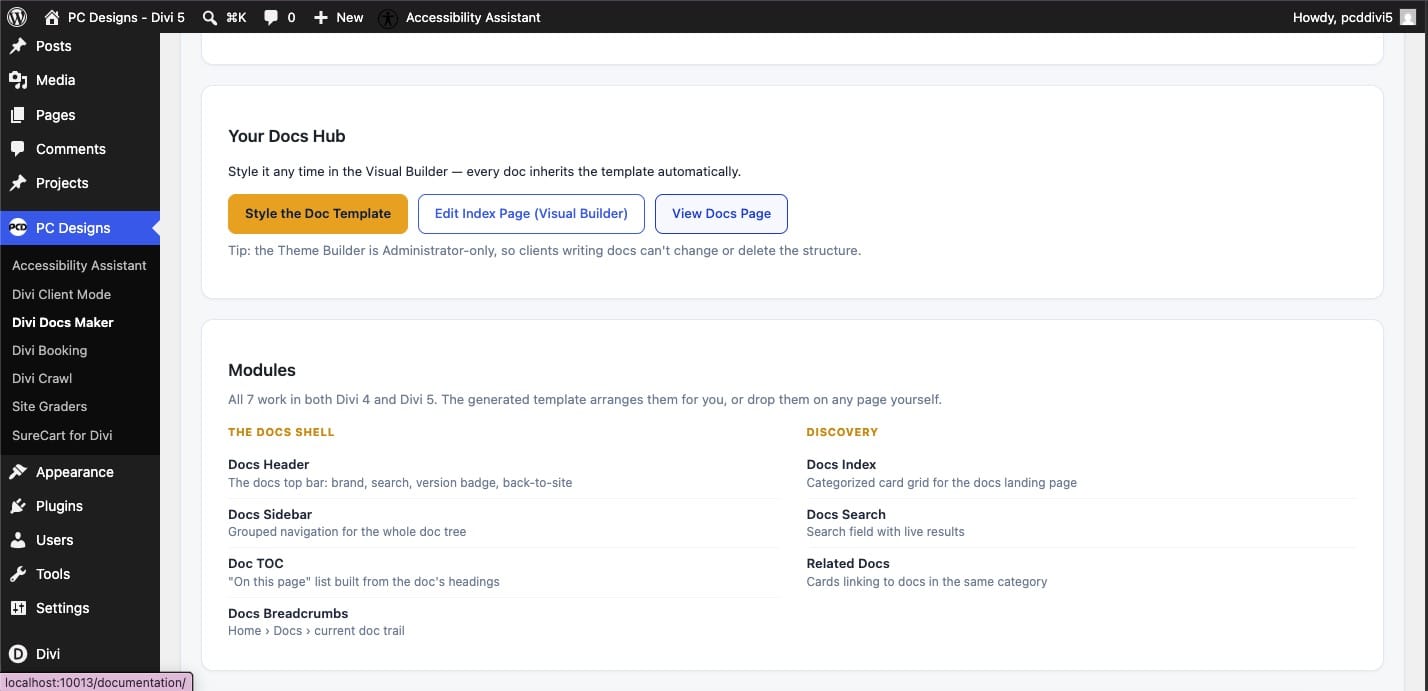The width and height of the screenshot is (1428, 691).
Task: Click Docs Index module title
Action: (x=841, y=465)
